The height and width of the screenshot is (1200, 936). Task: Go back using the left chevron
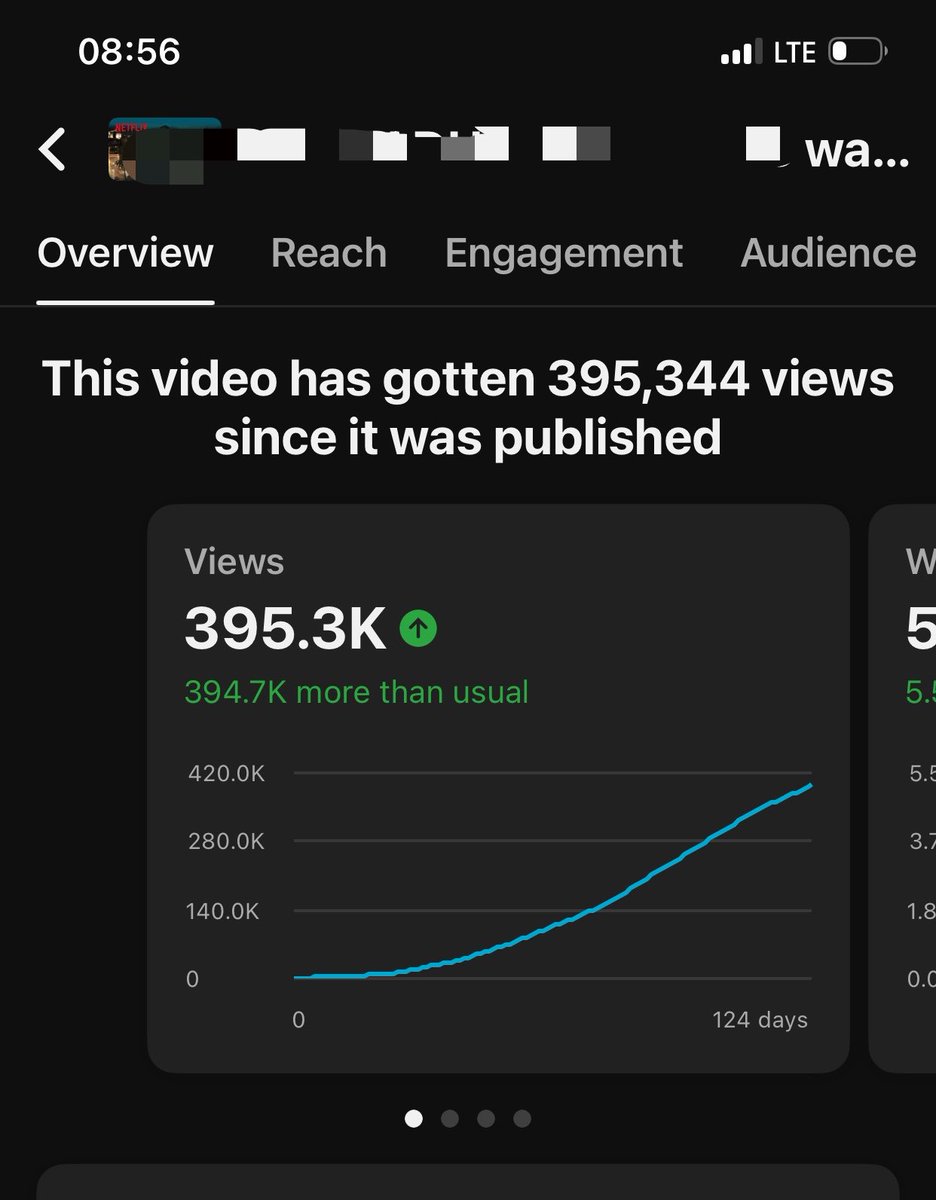(52, 150)
